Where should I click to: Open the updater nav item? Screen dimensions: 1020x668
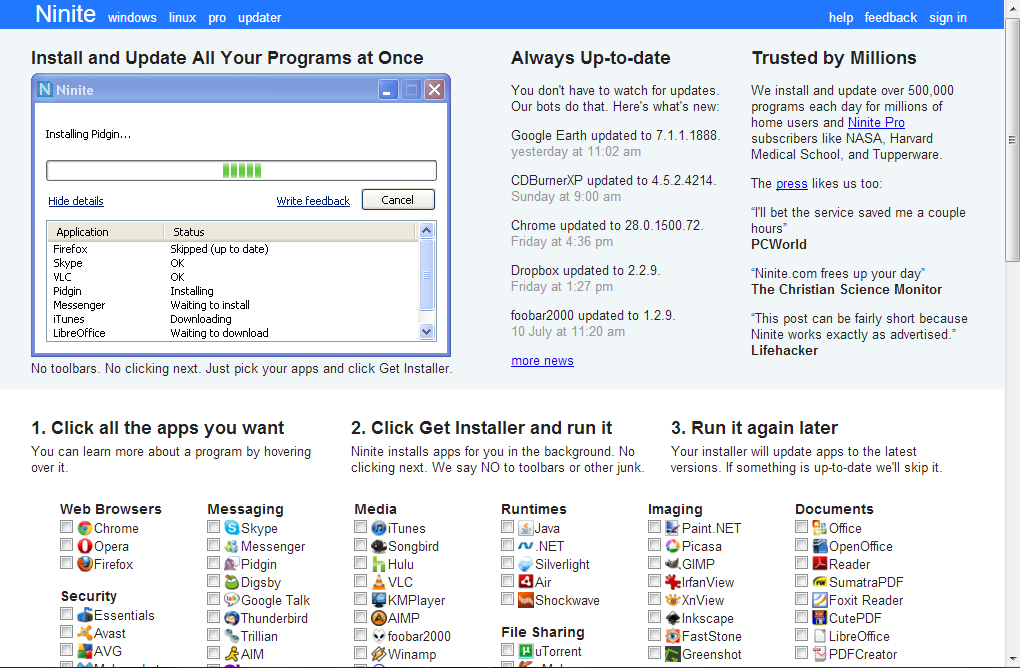(x=260, y=18)
